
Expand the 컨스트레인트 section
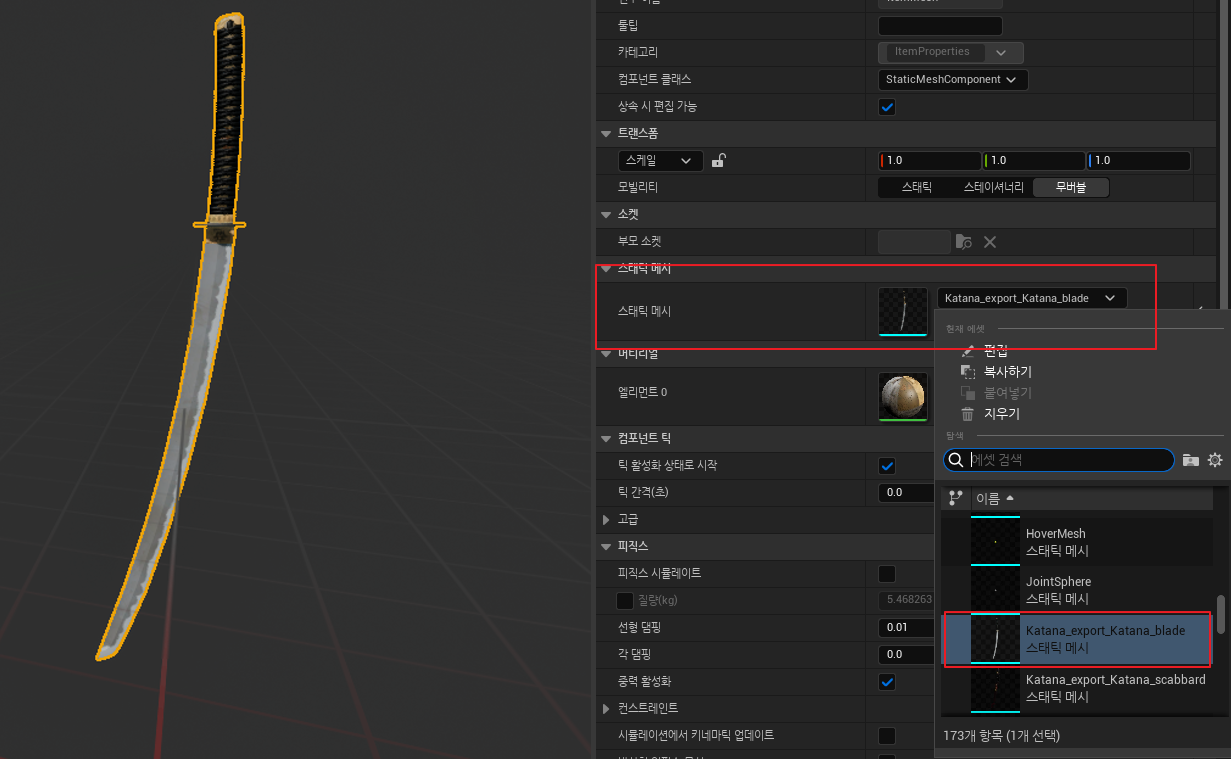click(606, 708)
